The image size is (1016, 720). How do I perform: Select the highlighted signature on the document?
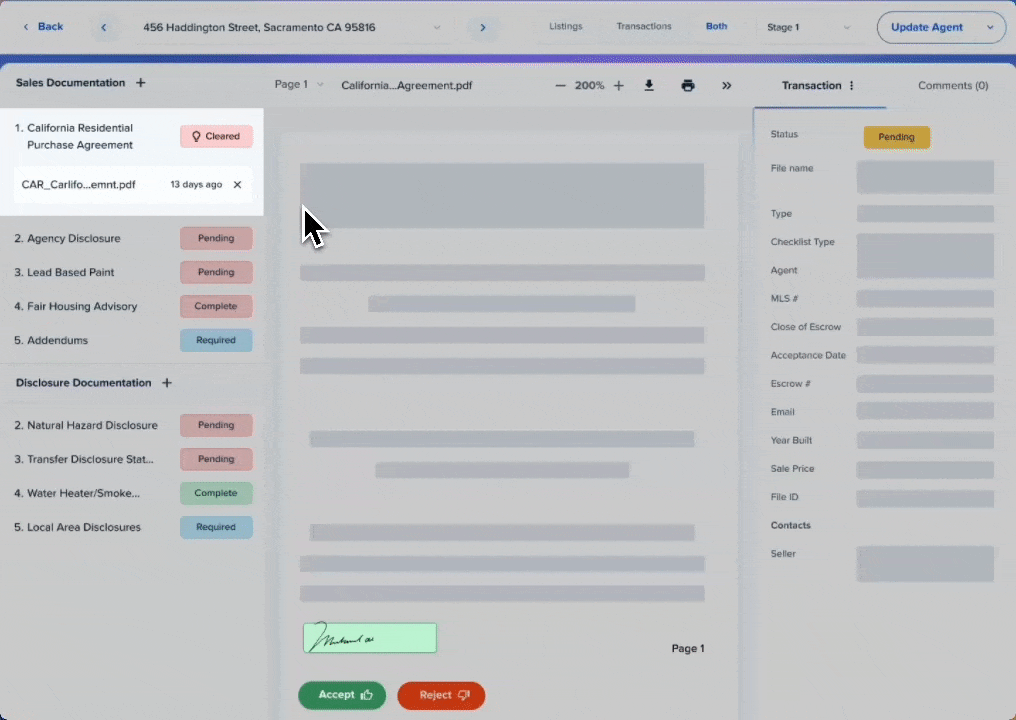pyautogui.click(x=369, y=637)
